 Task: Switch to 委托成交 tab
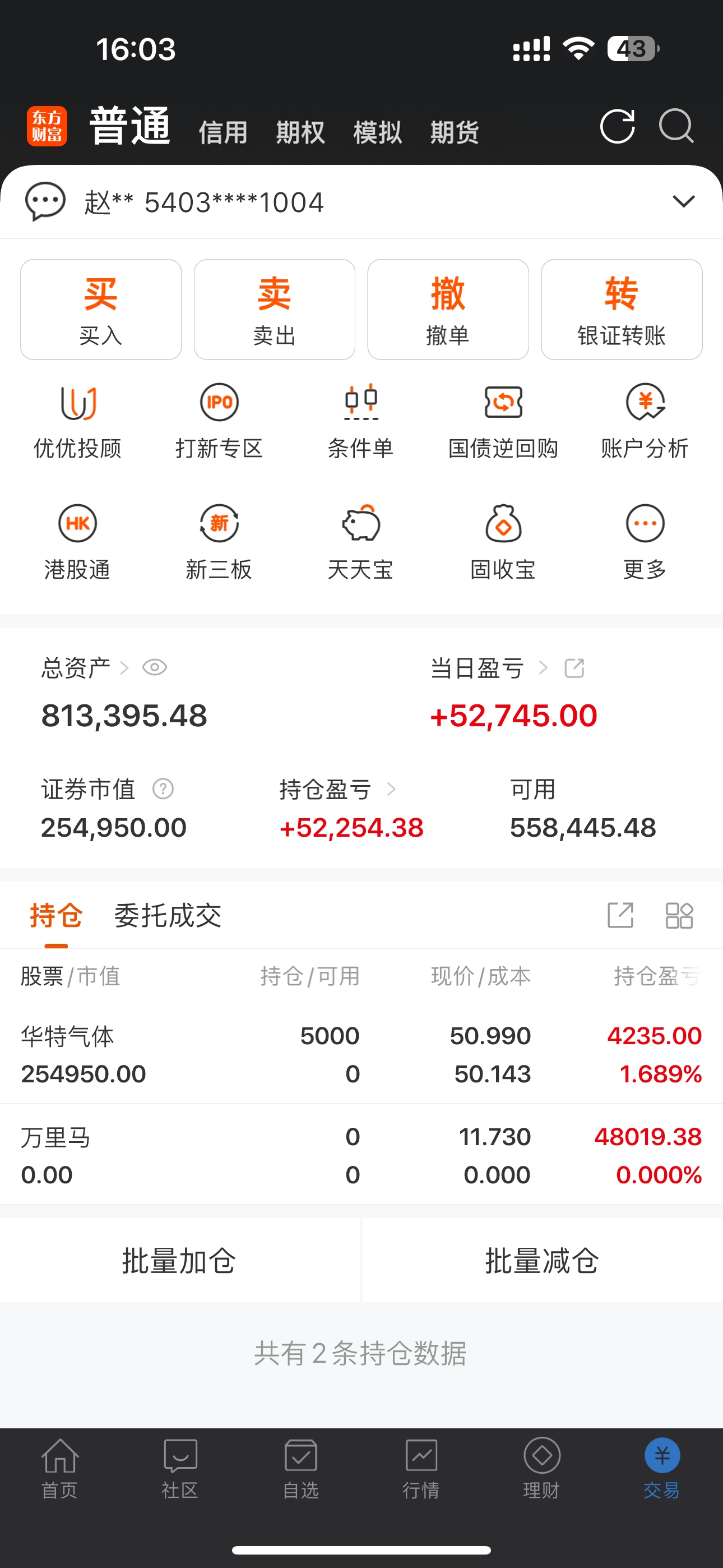coord(168,915)
